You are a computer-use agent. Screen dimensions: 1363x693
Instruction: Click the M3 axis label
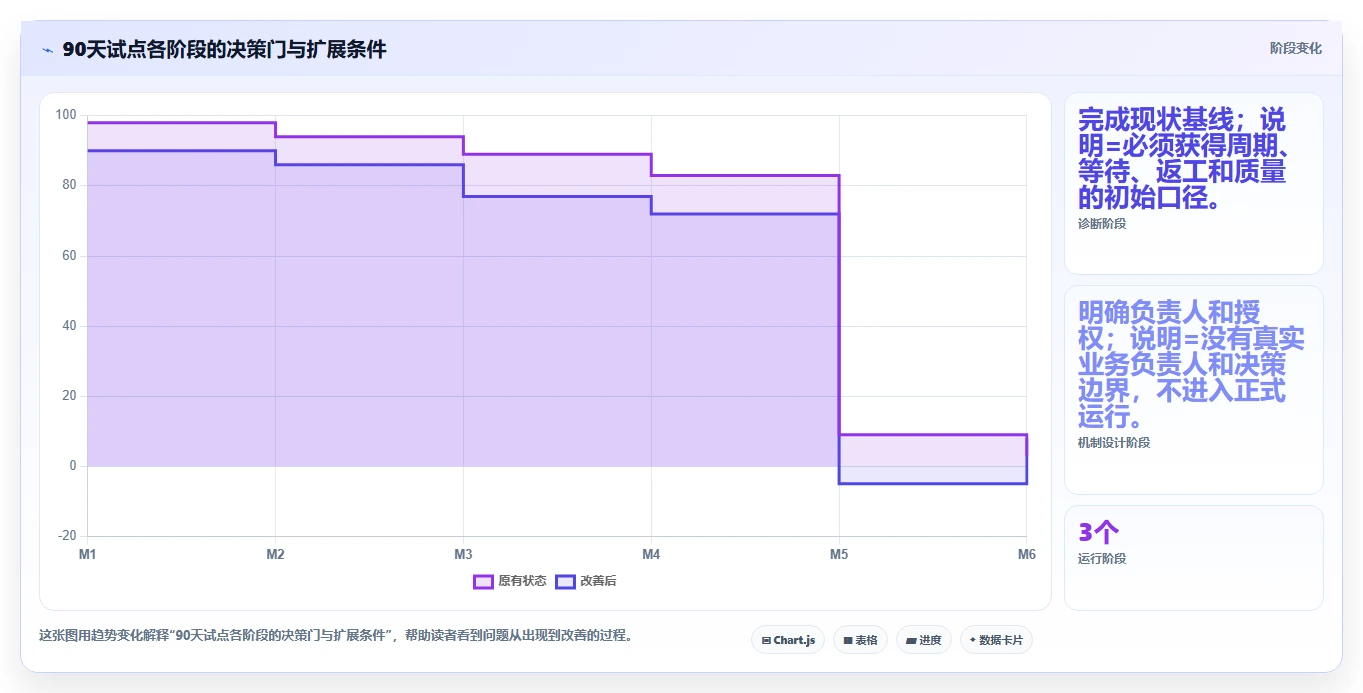point(463,554)
